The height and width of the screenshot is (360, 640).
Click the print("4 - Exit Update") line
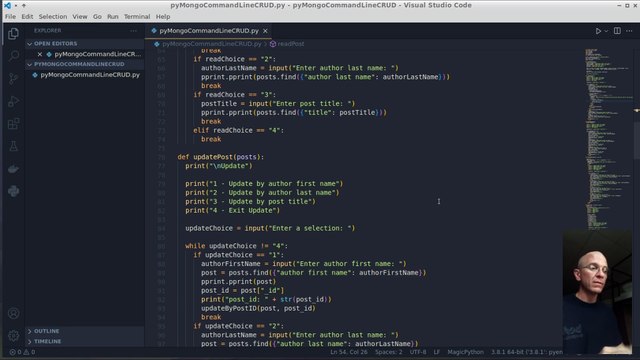233,210
